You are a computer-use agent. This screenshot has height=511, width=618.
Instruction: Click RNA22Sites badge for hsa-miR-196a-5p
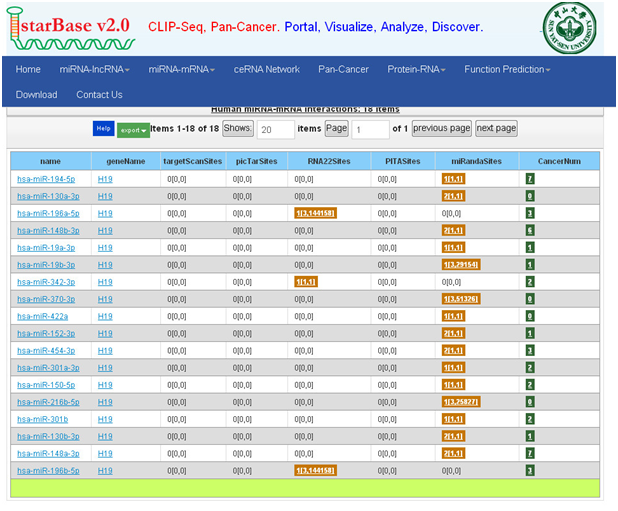(314, 213)
